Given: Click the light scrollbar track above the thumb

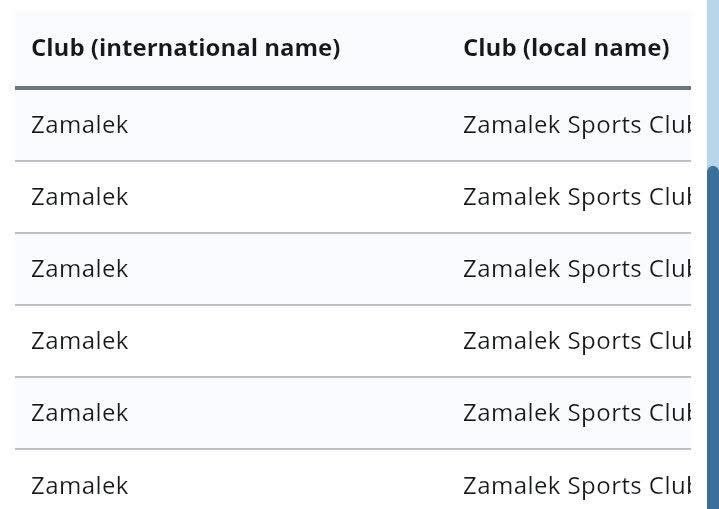Looking at the screenshot, I should tap(713, 80).
